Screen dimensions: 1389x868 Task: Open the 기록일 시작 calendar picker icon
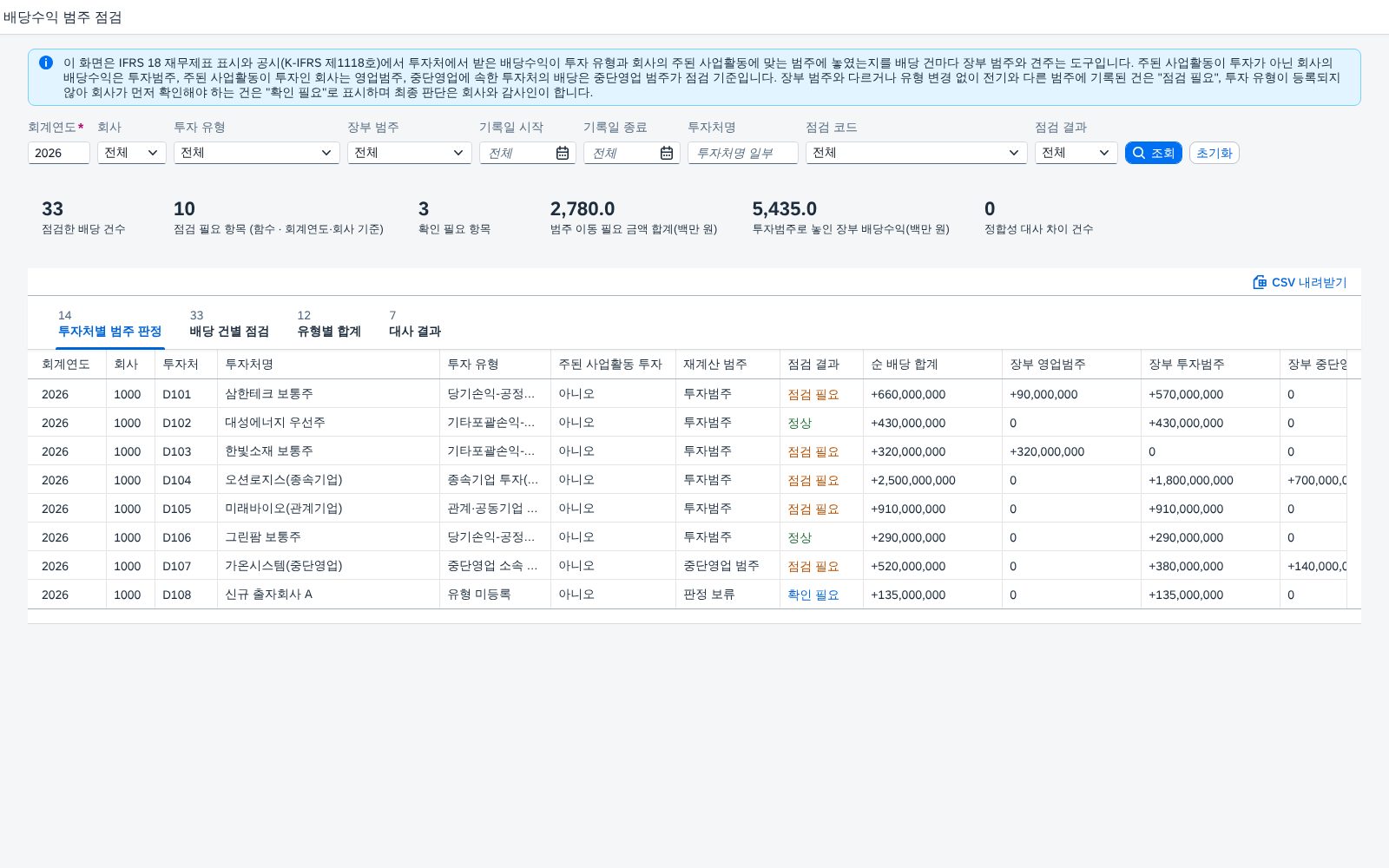pyautogui.click(x=563, y=153)
